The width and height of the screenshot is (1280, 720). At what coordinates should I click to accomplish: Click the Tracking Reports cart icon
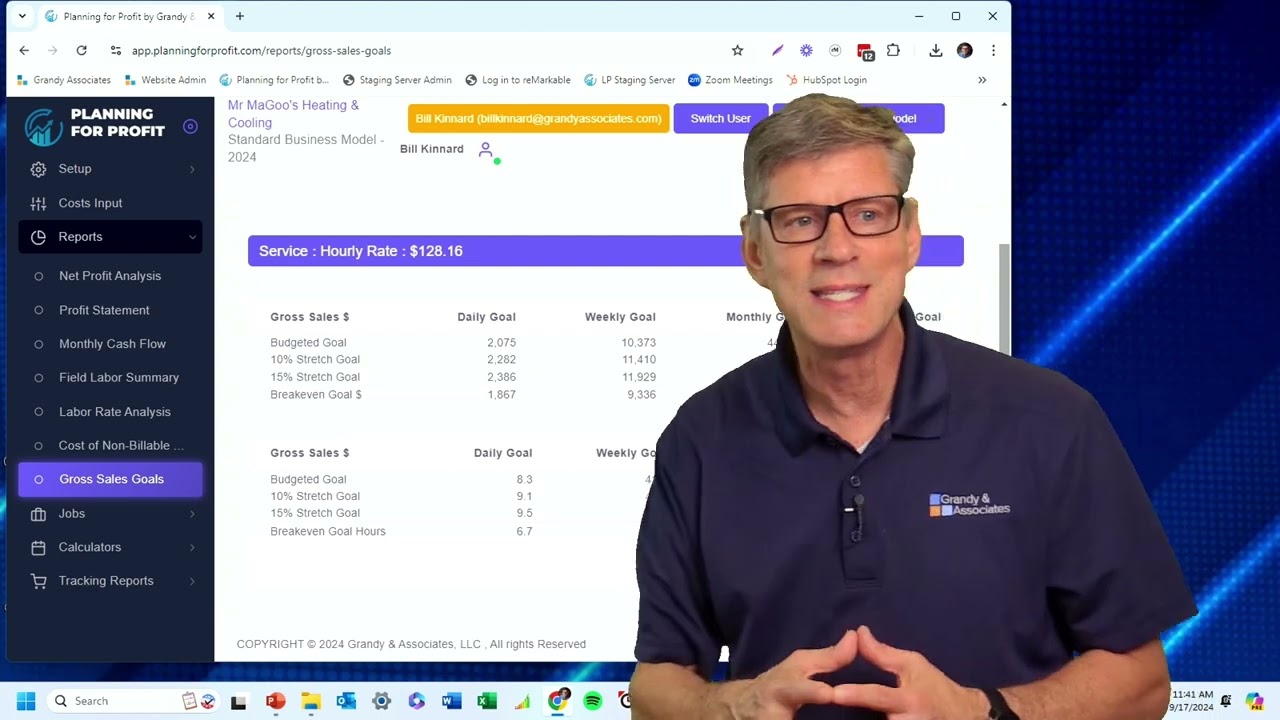(38, 581)
